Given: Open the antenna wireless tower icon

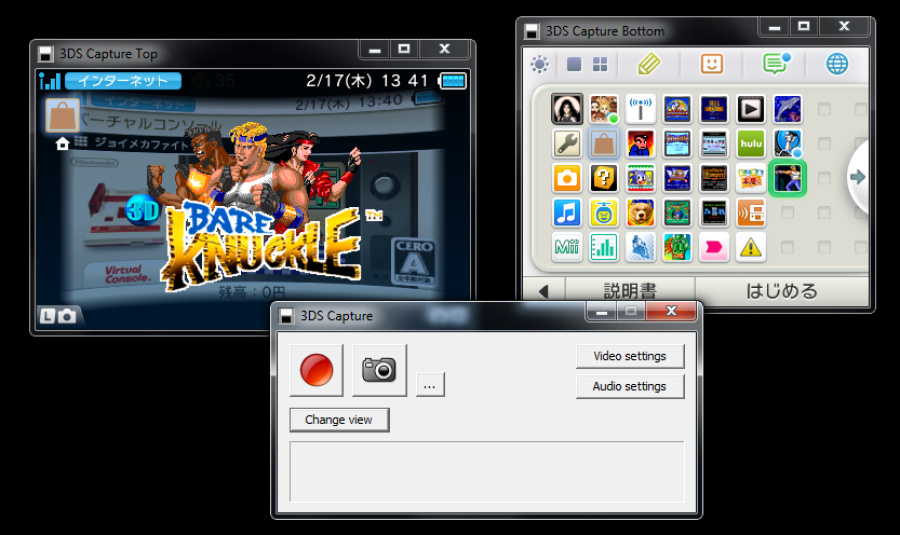Looking at the screenshot, I should 641,108.
